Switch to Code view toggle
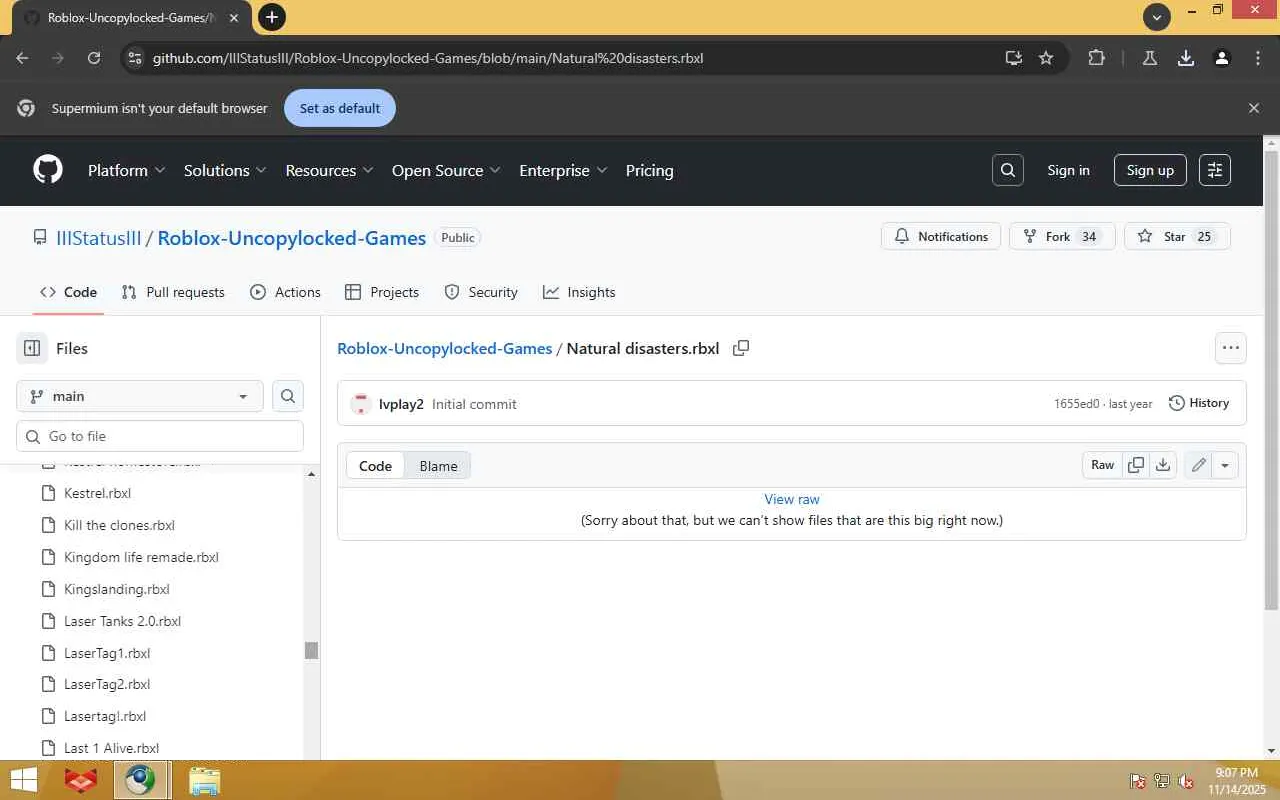Image resolution: width=1280 pixels, height=800 pixels. point(375,466)
